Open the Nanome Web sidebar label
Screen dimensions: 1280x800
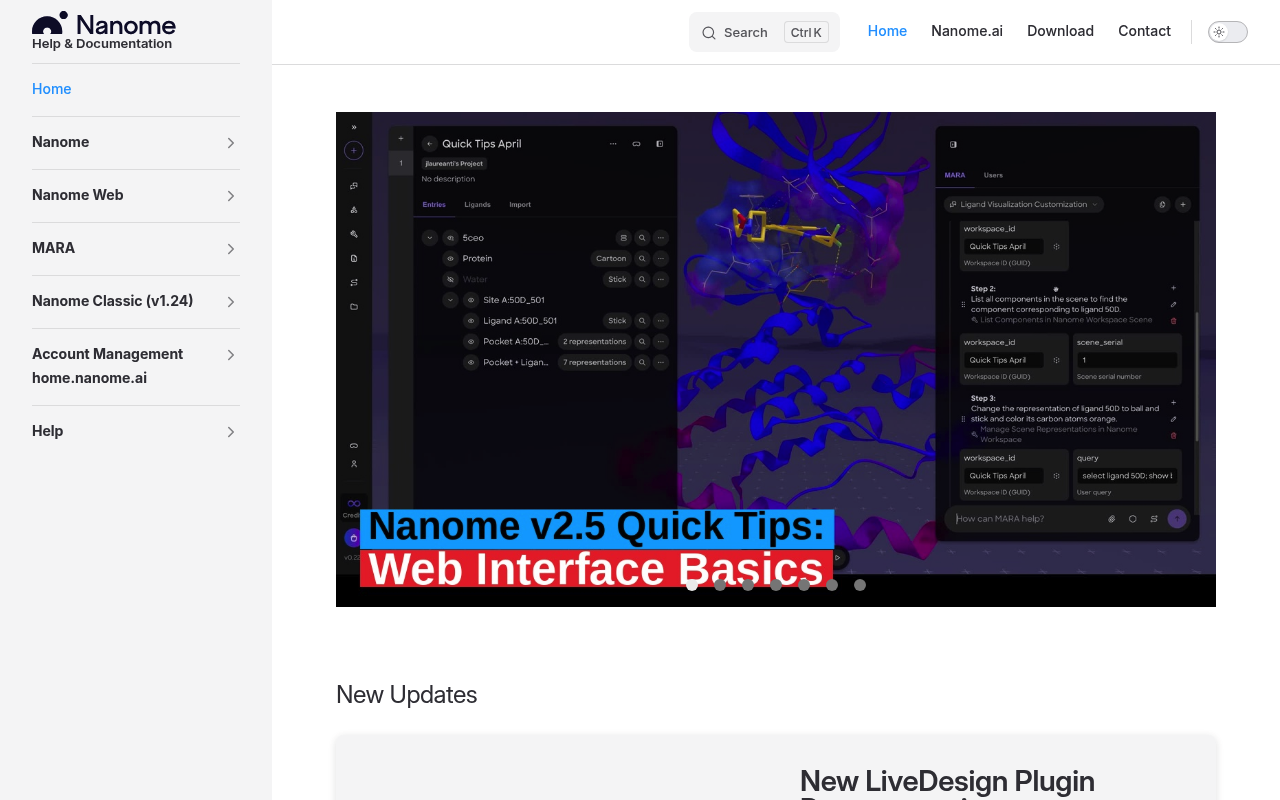click(78, 195)
